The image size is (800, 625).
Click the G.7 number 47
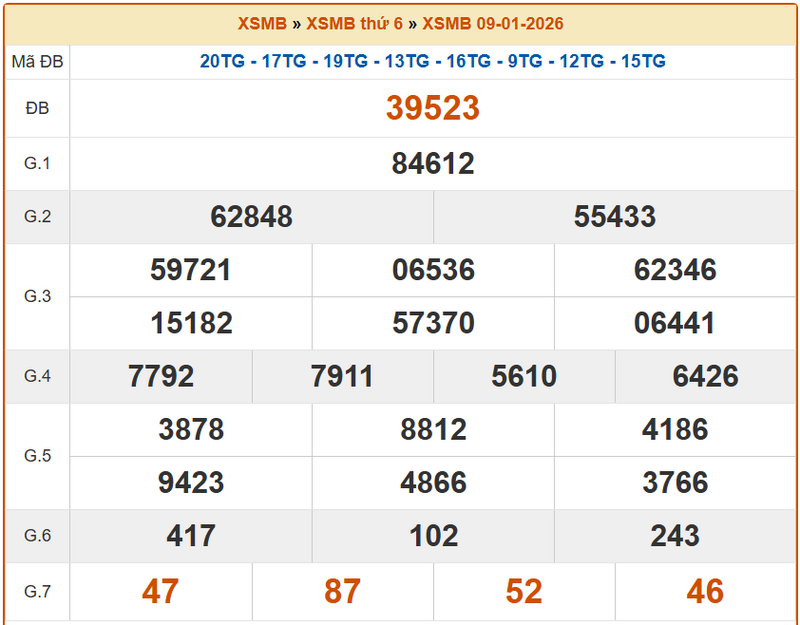click(160, 591)
